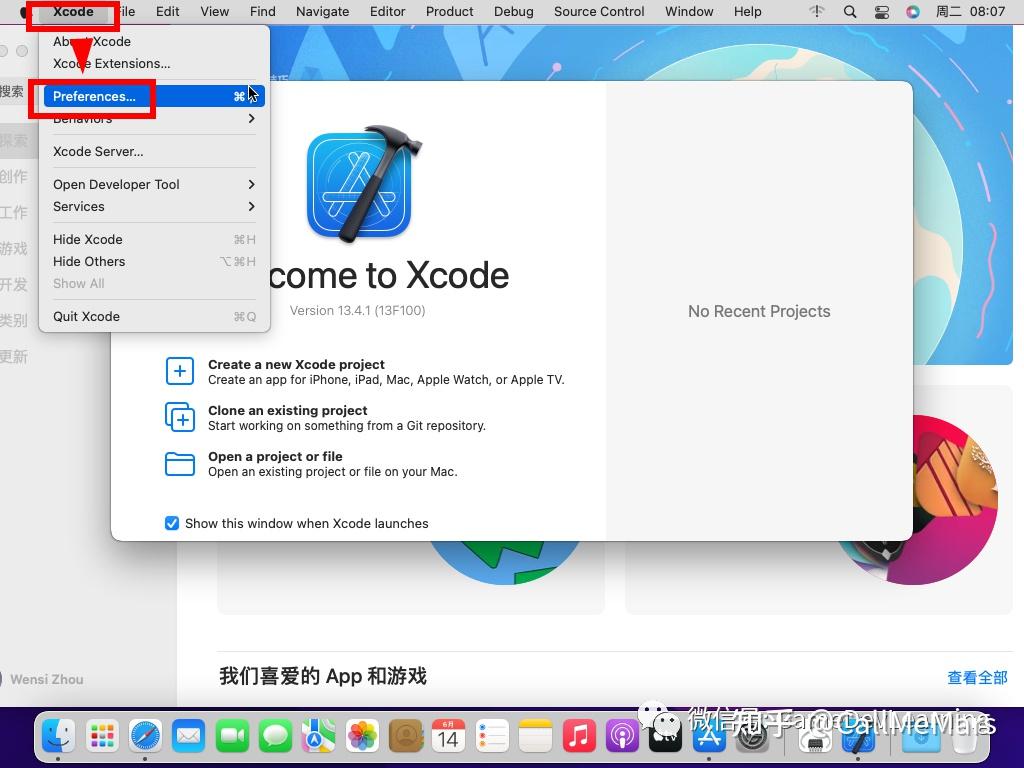Click Version 13.4.1 (13F100) text
The width and height of the screenshot is (1024, 768).
(357, 311)
